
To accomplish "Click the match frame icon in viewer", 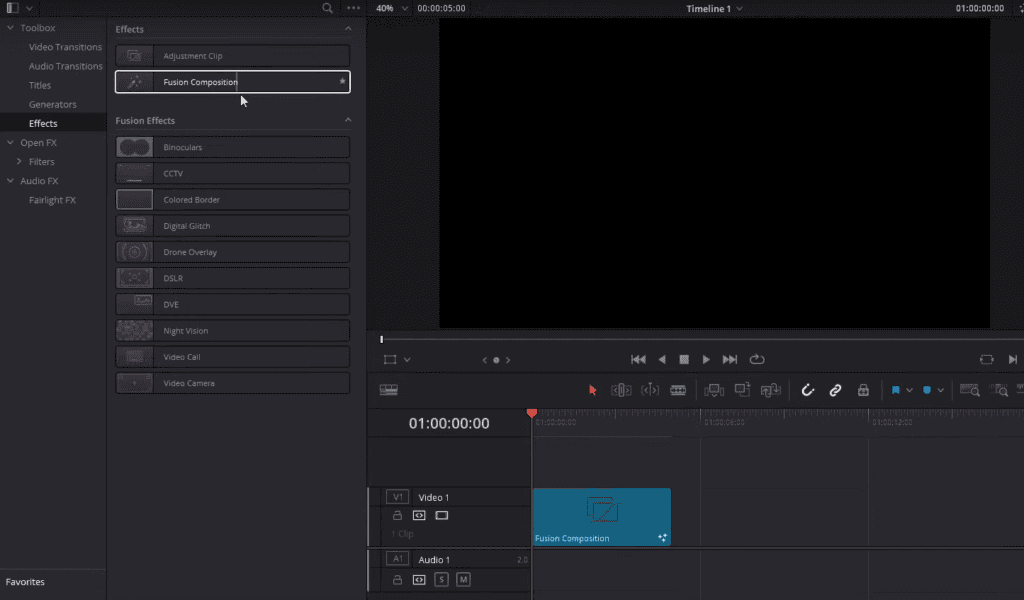I will pyautogui.click(x=987, y=360).
